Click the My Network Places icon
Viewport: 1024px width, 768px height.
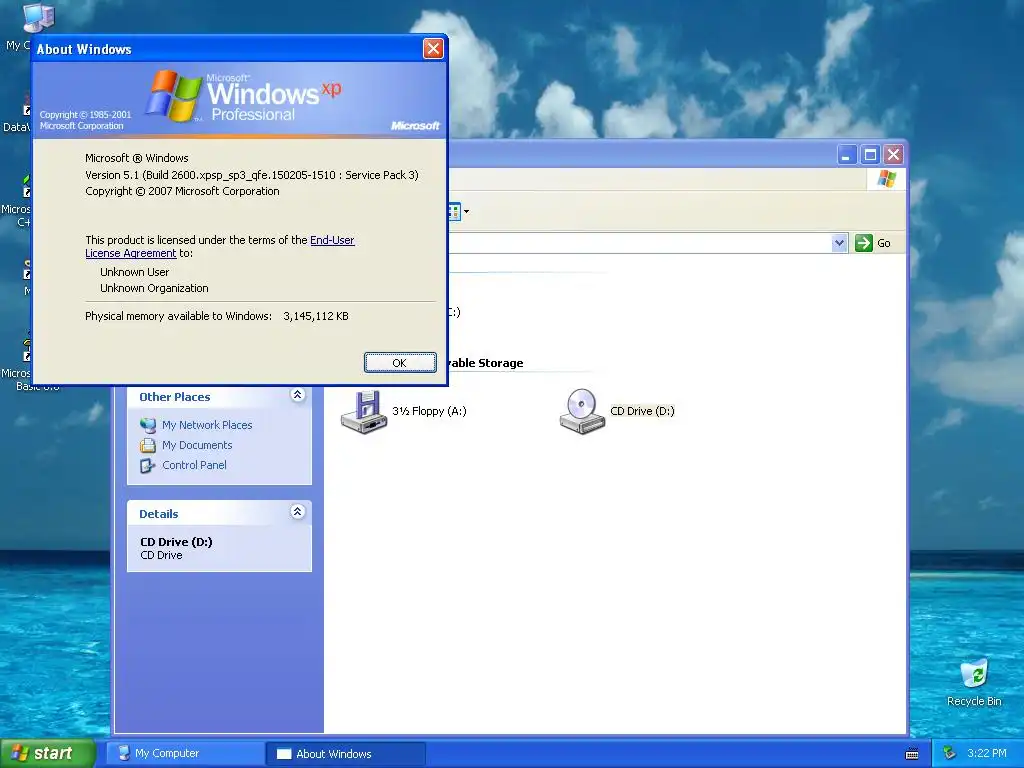click(148, 425)
